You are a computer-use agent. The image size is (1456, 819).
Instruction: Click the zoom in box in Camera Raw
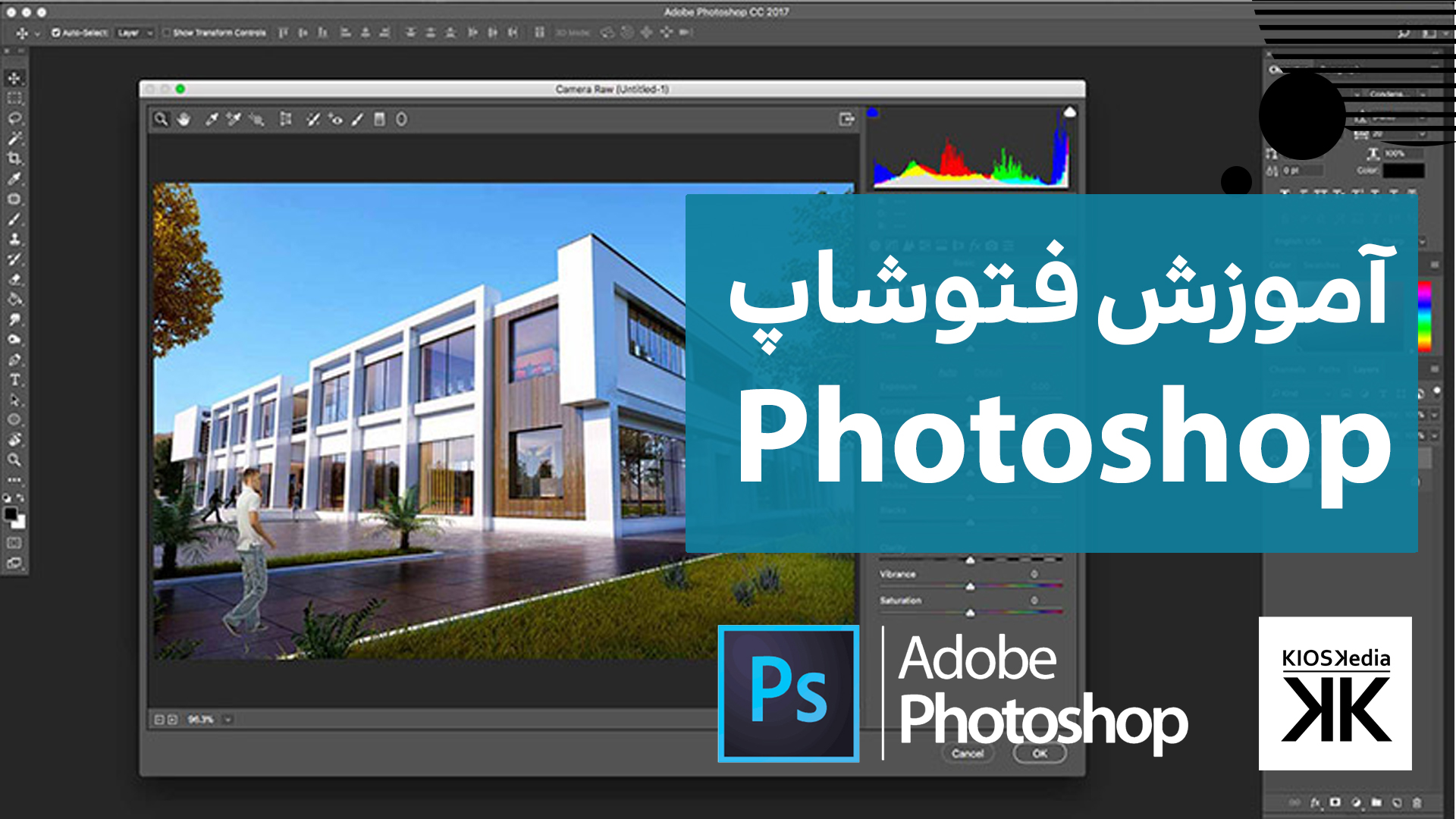[172, 720]
